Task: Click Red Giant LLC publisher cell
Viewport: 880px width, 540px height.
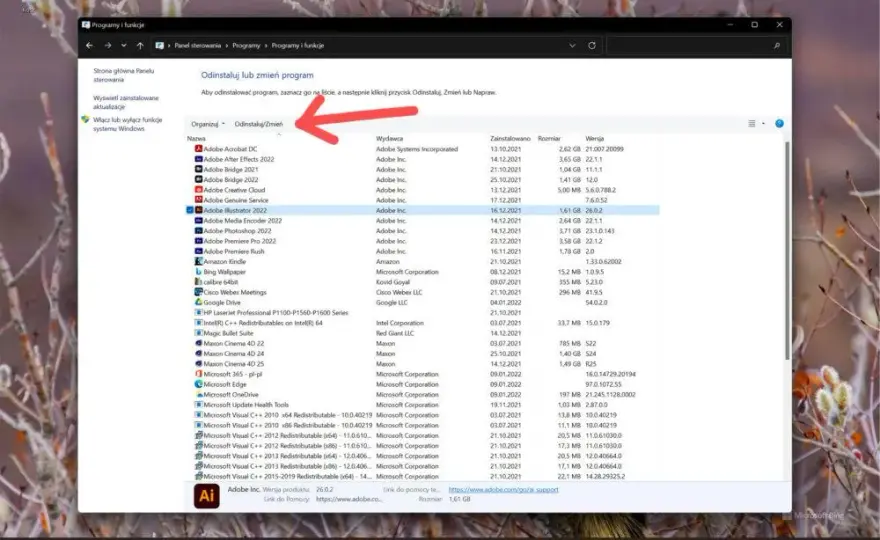Action: point(395,333)
